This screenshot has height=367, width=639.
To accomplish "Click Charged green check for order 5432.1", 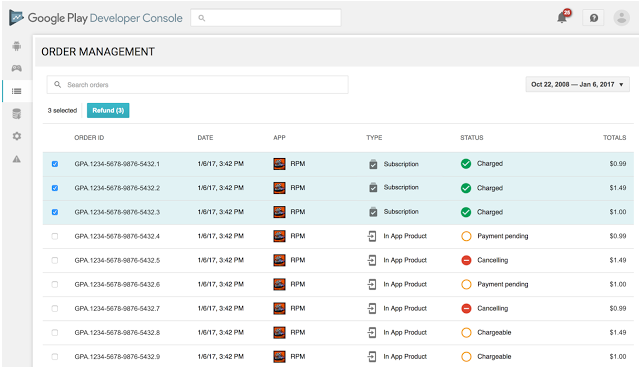I will click(x=466, y=164).
